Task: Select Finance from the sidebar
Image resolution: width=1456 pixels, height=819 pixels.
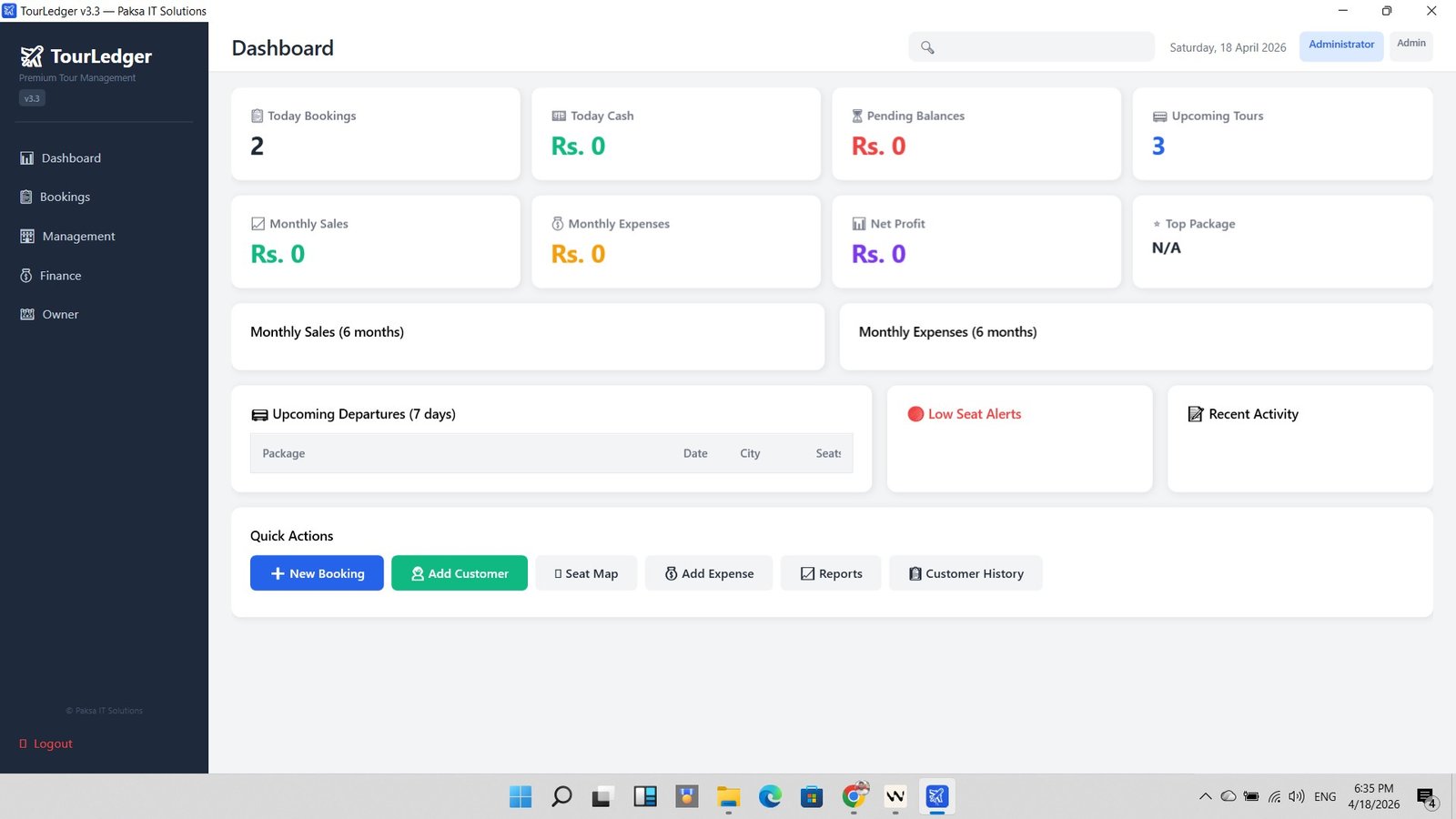Action: pyautogui.click(x=60, y=276)
